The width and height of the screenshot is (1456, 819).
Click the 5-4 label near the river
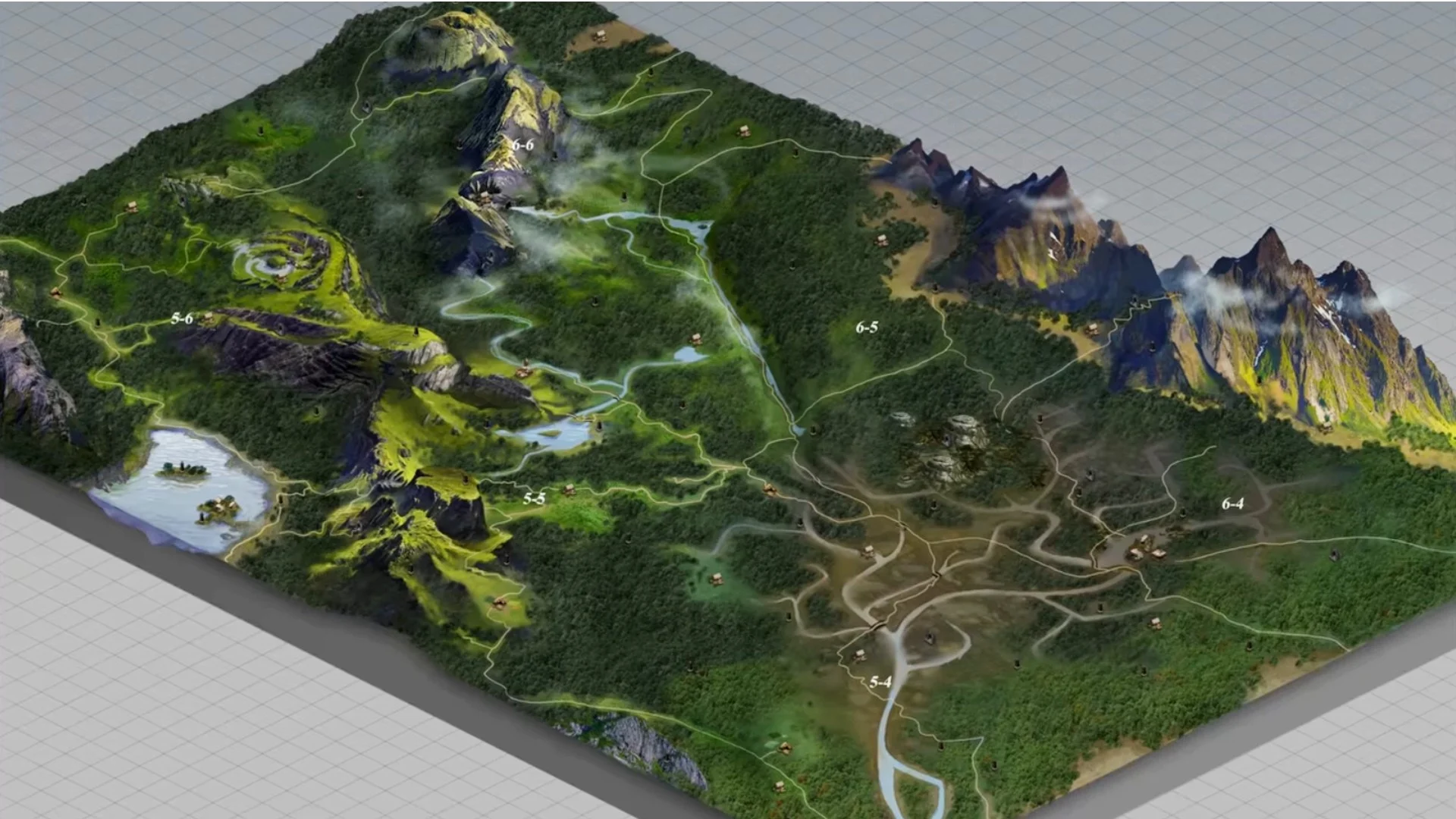(x=880, y=682)
